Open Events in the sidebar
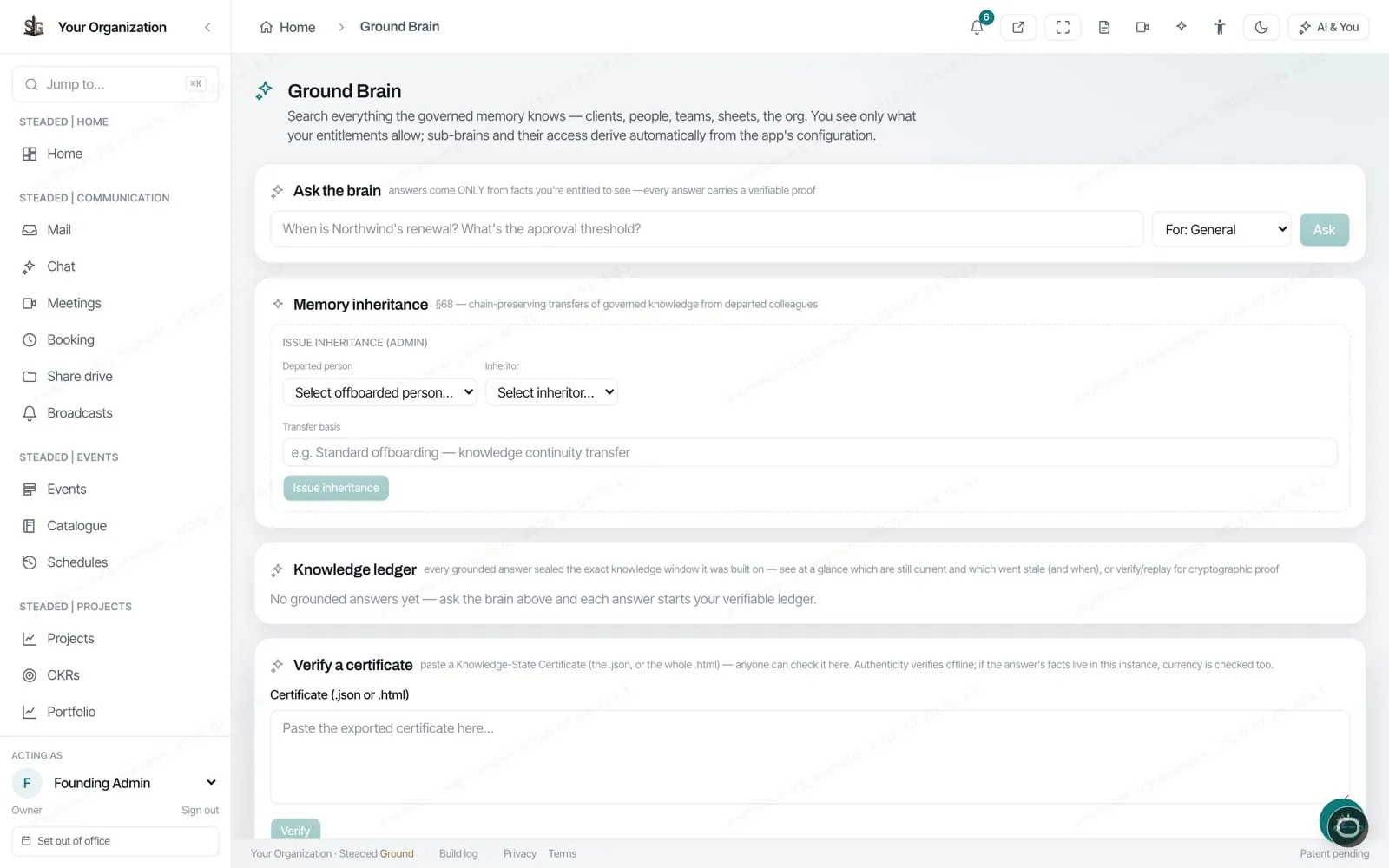 pyautogui.click(x=115, y=490)
